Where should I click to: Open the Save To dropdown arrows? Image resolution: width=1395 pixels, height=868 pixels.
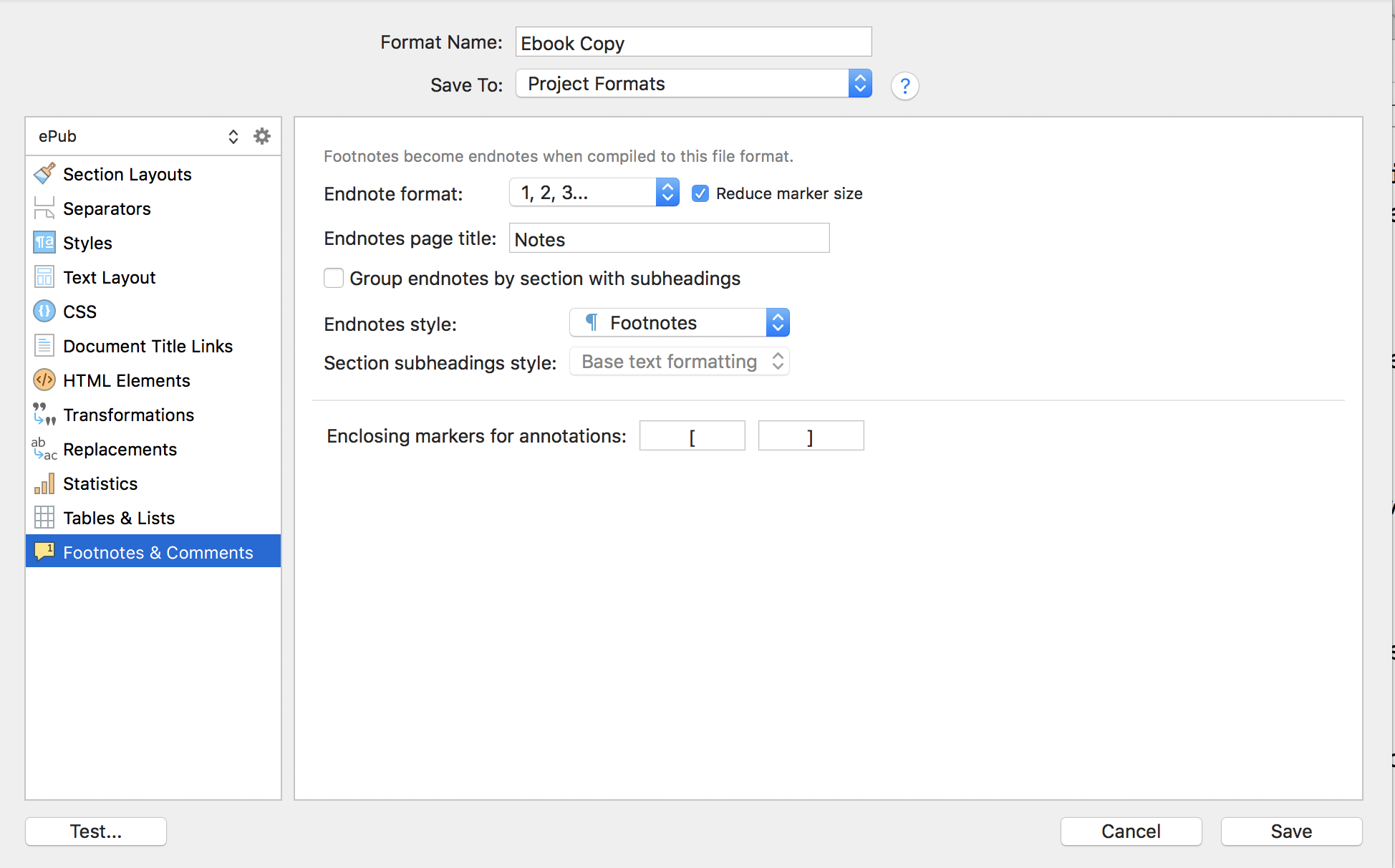click(860, 84)
